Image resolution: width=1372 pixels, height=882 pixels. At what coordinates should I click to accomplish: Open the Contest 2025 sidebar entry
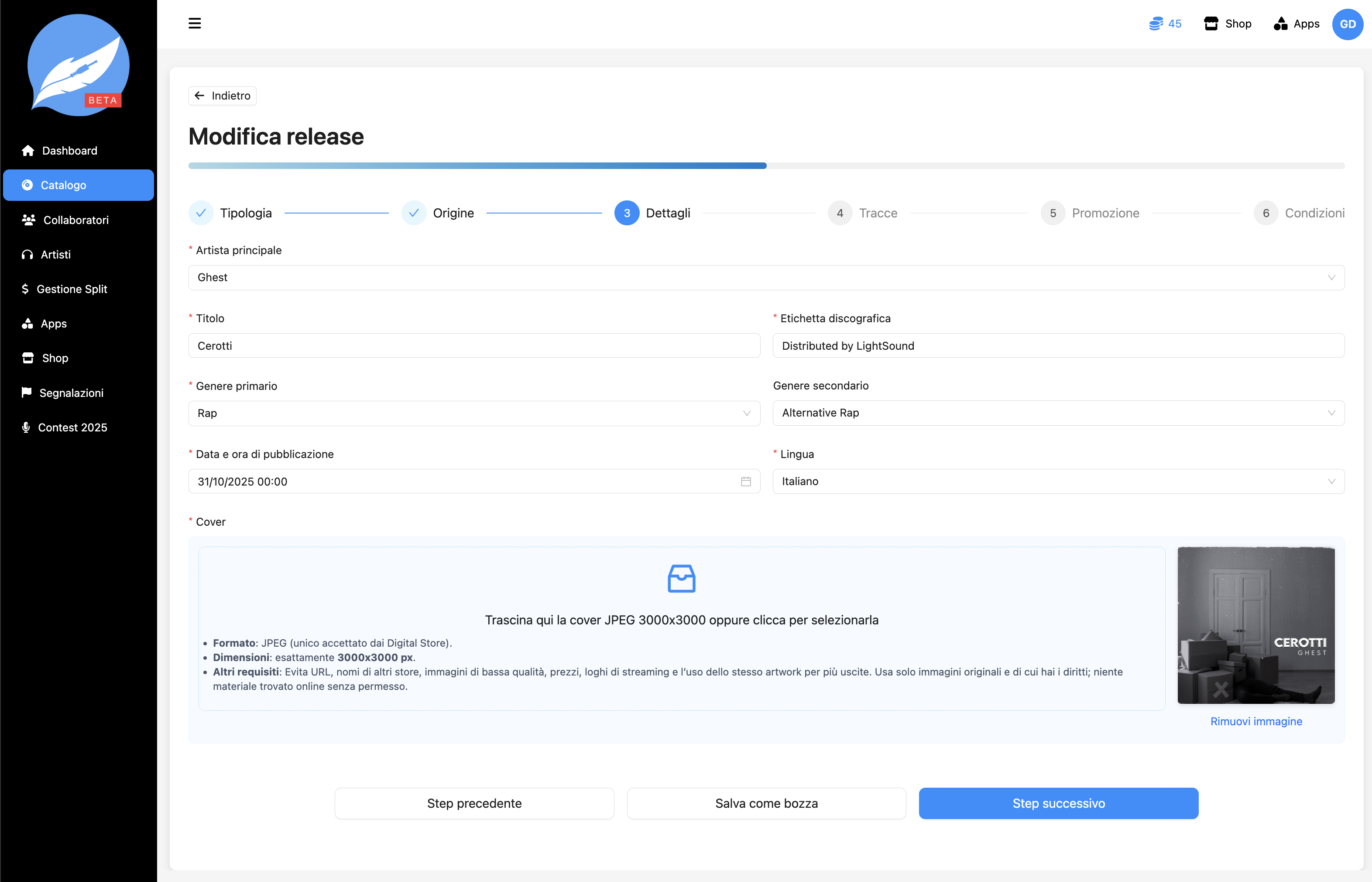pos(72,427)
